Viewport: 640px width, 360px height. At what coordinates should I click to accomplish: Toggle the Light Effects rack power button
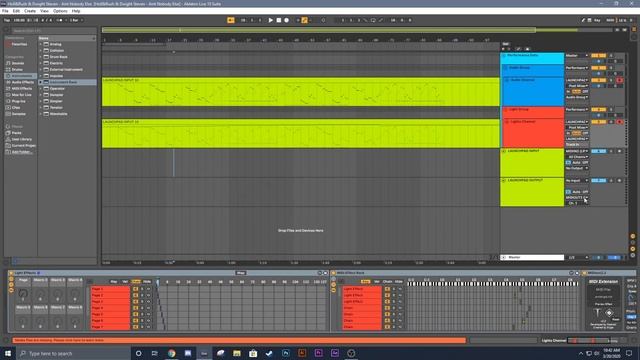11,273
